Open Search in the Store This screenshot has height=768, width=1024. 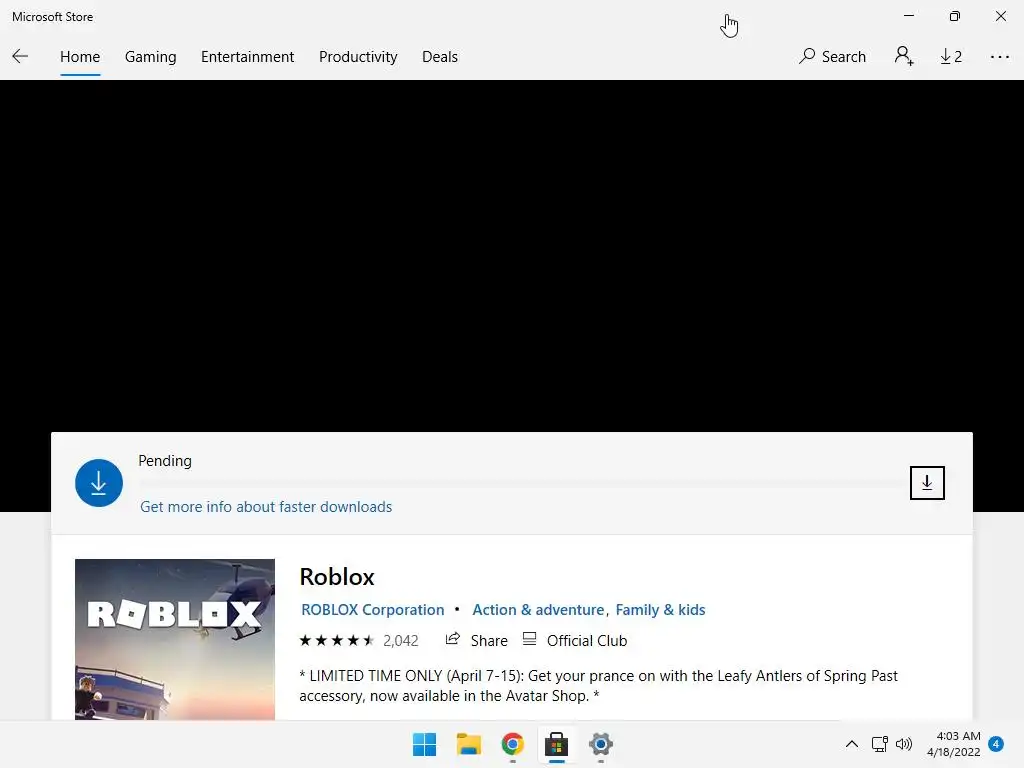[x=832, y=57]
